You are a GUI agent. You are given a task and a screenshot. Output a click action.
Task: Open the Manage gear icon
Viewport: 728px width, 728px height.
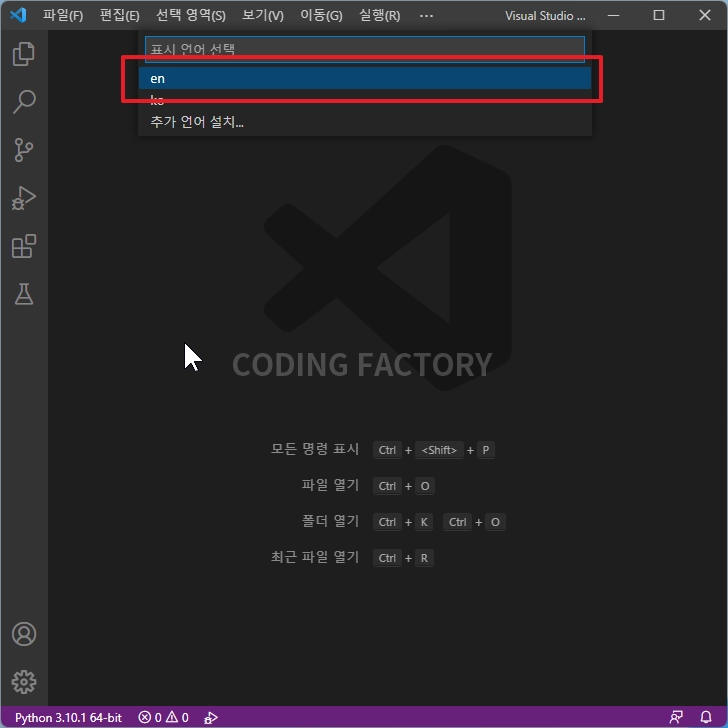(24, 682)
